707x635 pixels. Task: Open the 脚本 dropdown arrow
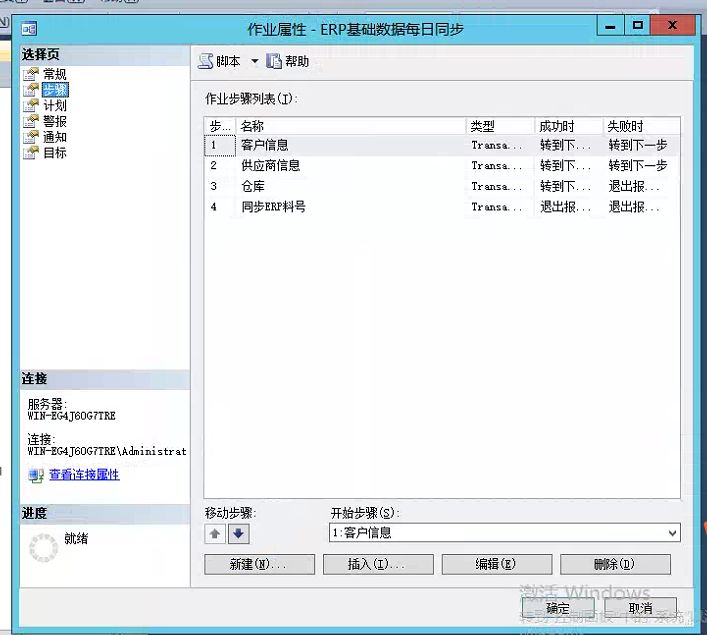tap(254, 61)
